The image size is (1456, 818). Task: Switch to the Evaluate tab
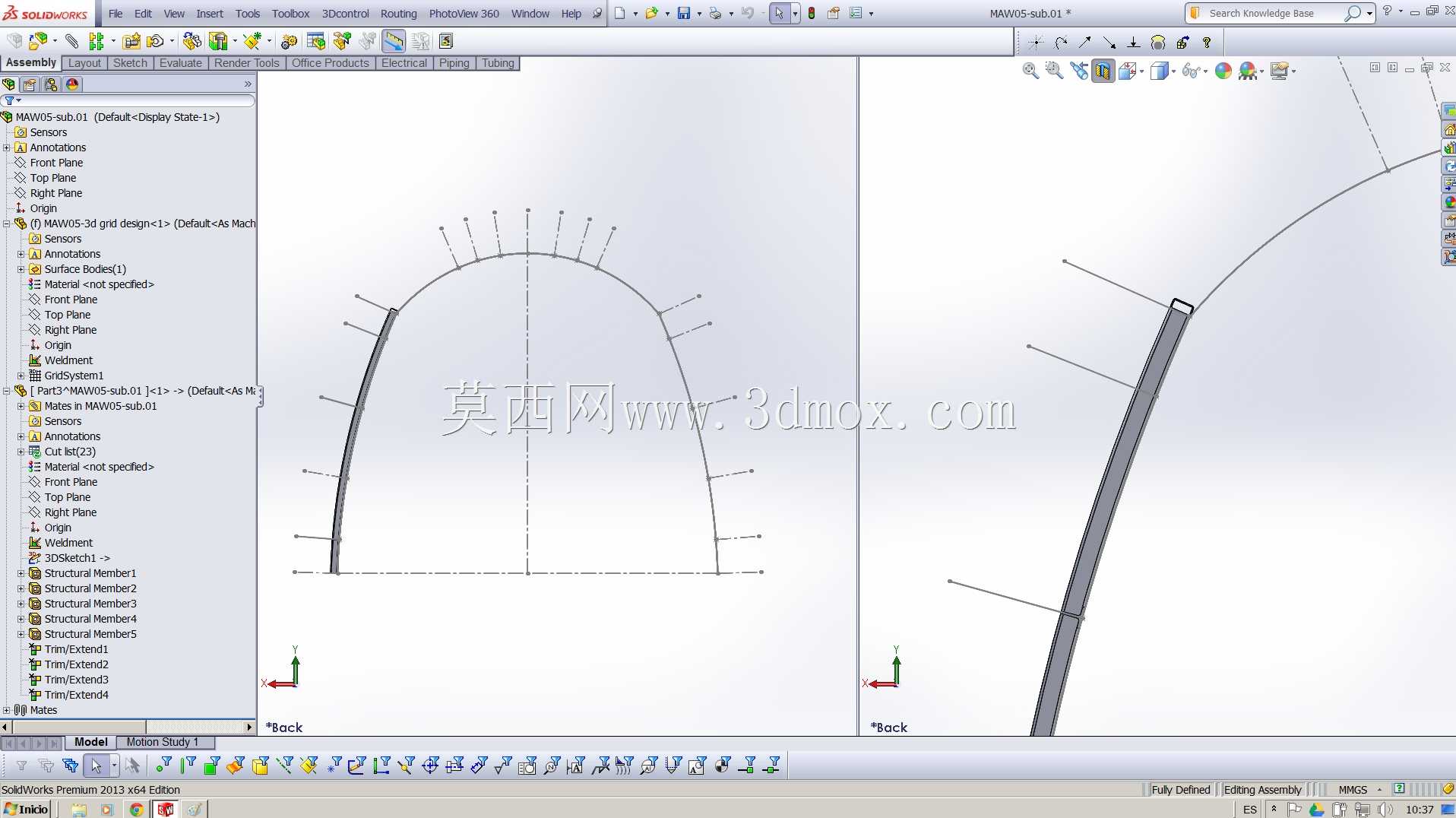click(x=181, y=63)
